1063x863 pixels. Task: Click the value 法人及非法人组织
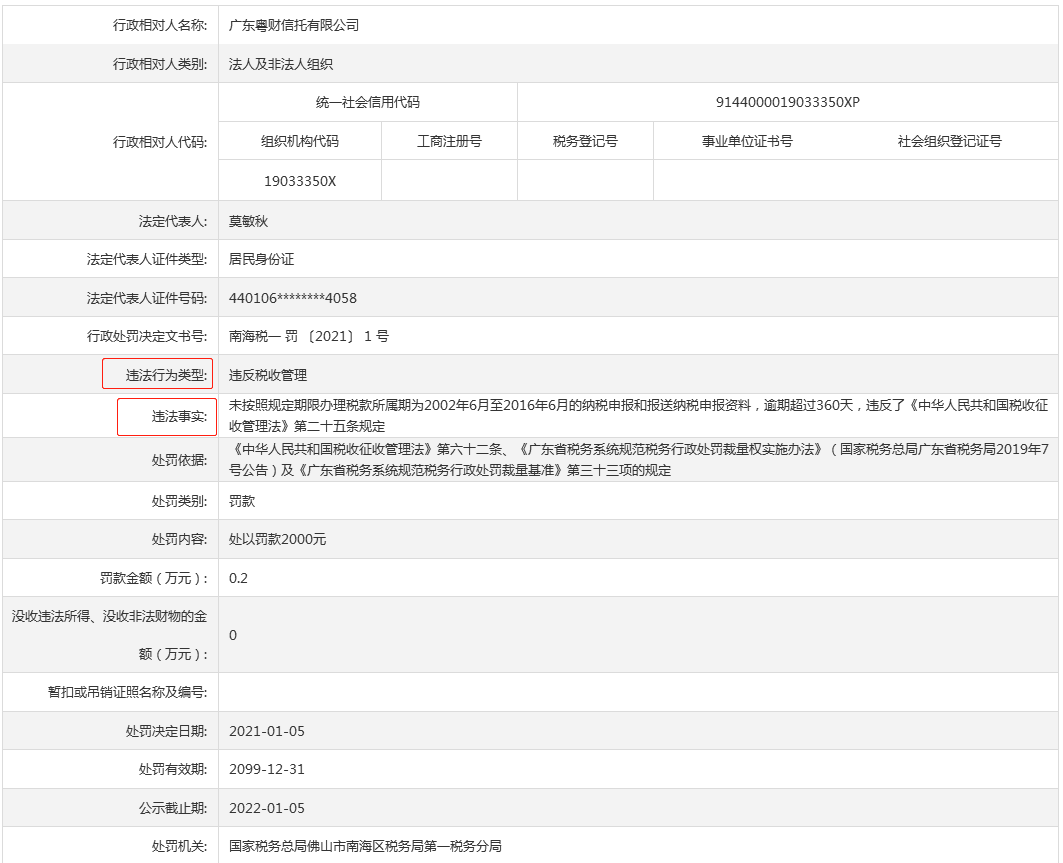(x=281, y=64)
